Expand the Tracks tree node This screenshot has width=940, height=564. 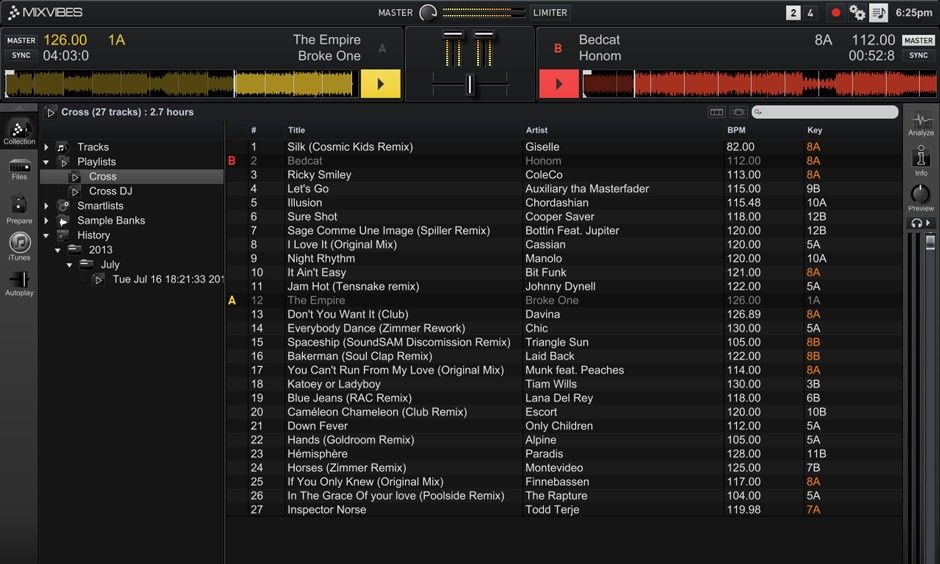point(46,147)
